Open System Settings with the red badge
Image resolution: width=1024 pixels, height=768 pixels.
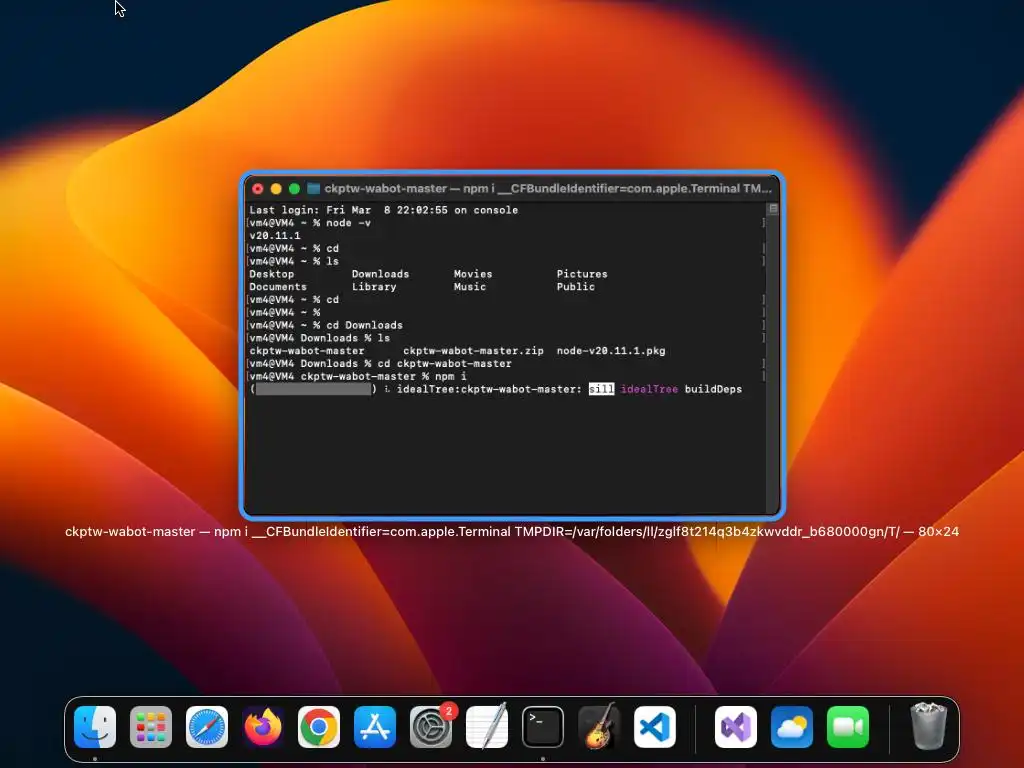pyautogui.click(x=431, y=727)
